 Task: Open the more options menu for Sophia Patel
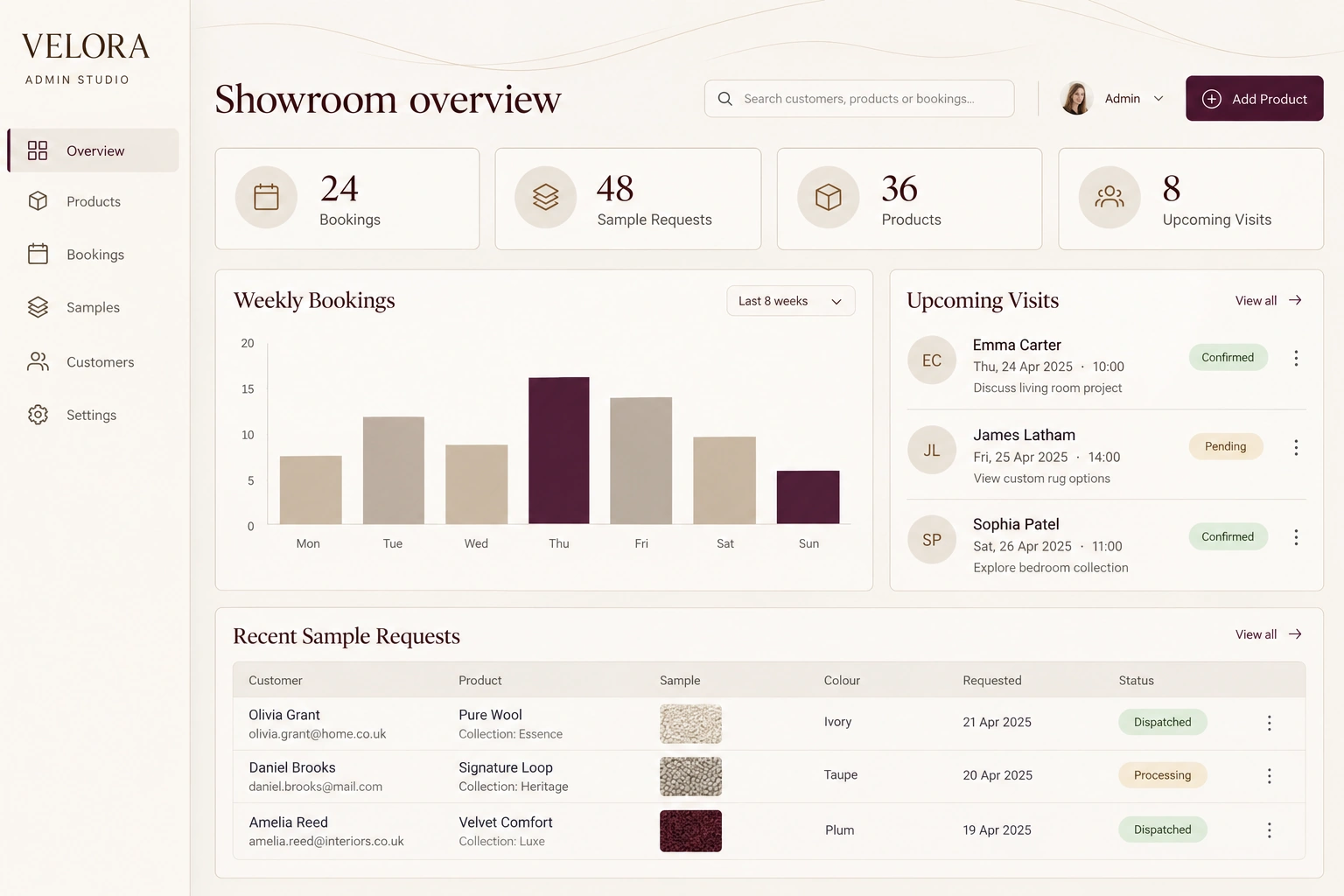pos(1296,537)
